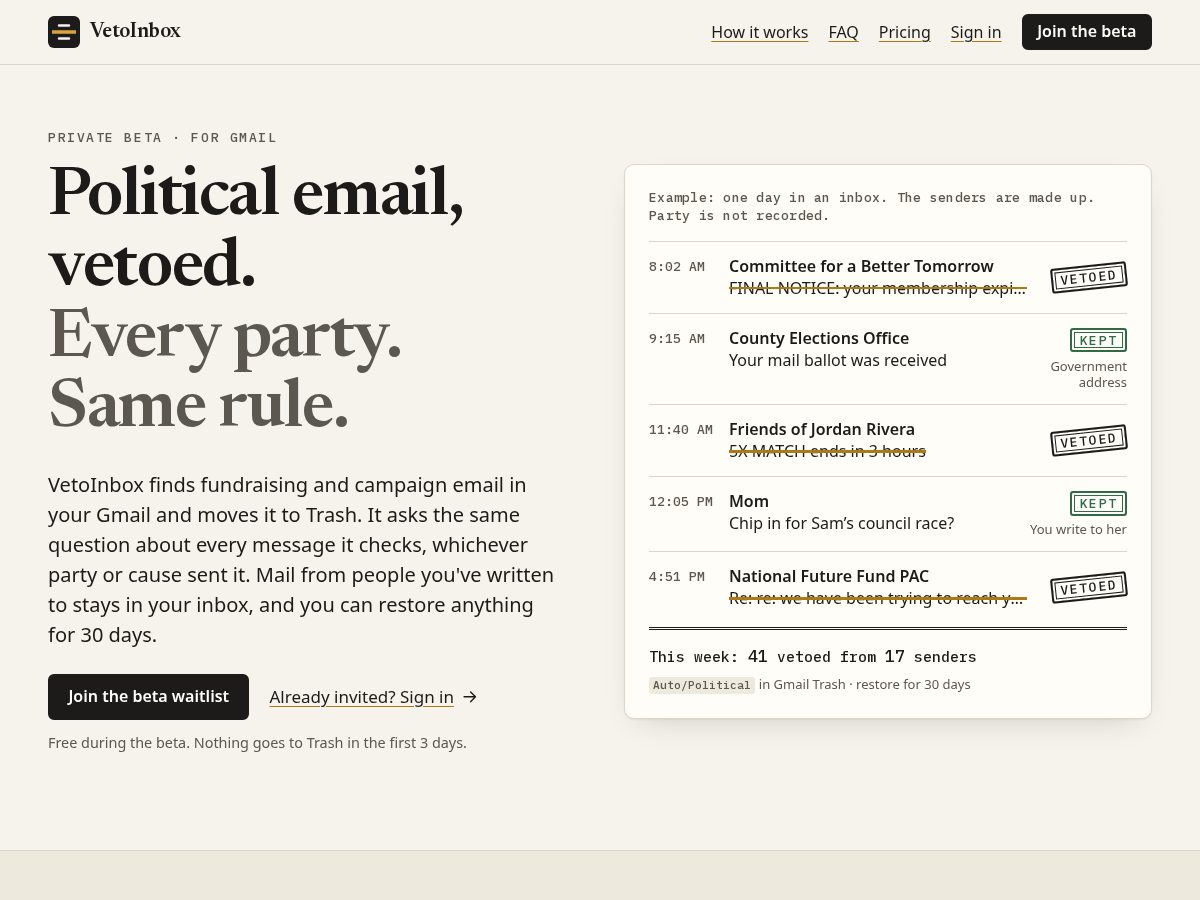Click the FINAL NOTICE struck-through subject
The image size is (1200, 900).
coord(878,288)
